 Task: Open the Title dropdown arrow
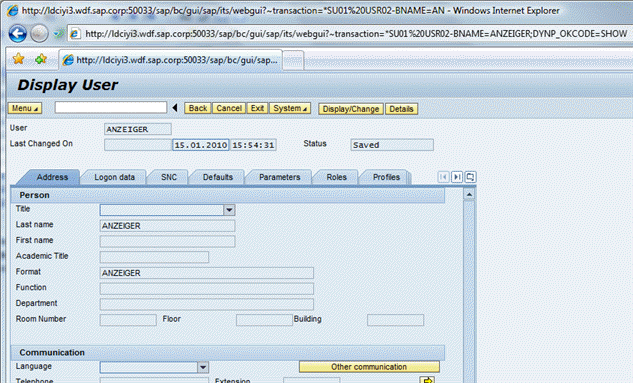[x=229, y=210]
